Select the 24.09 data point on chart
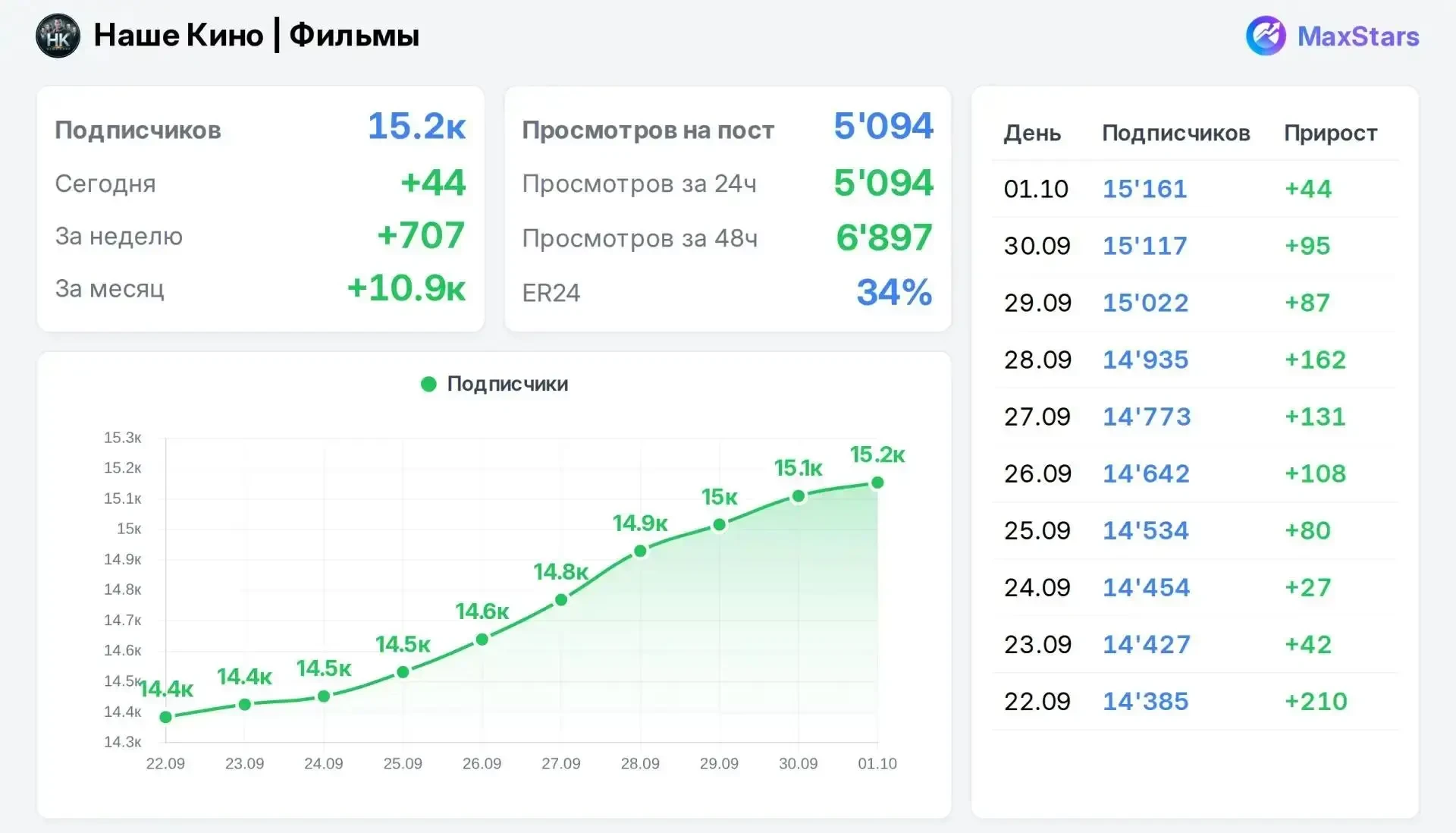Image resolution: width=1456 pixels, height=833 pixels. 324,696
